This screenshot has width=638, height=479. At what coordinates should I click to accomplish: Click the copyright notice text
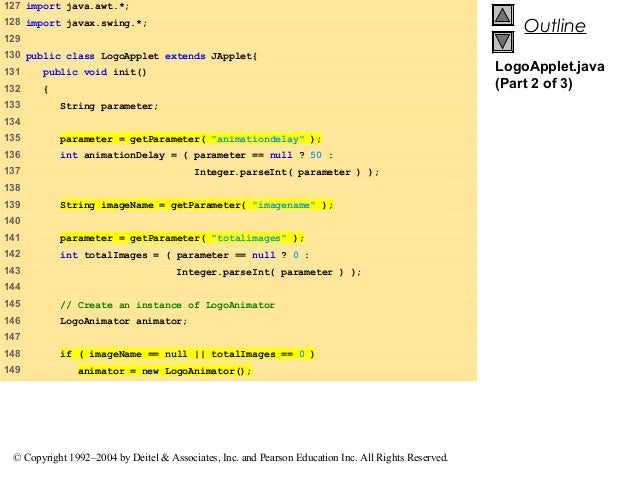point(231,458)
